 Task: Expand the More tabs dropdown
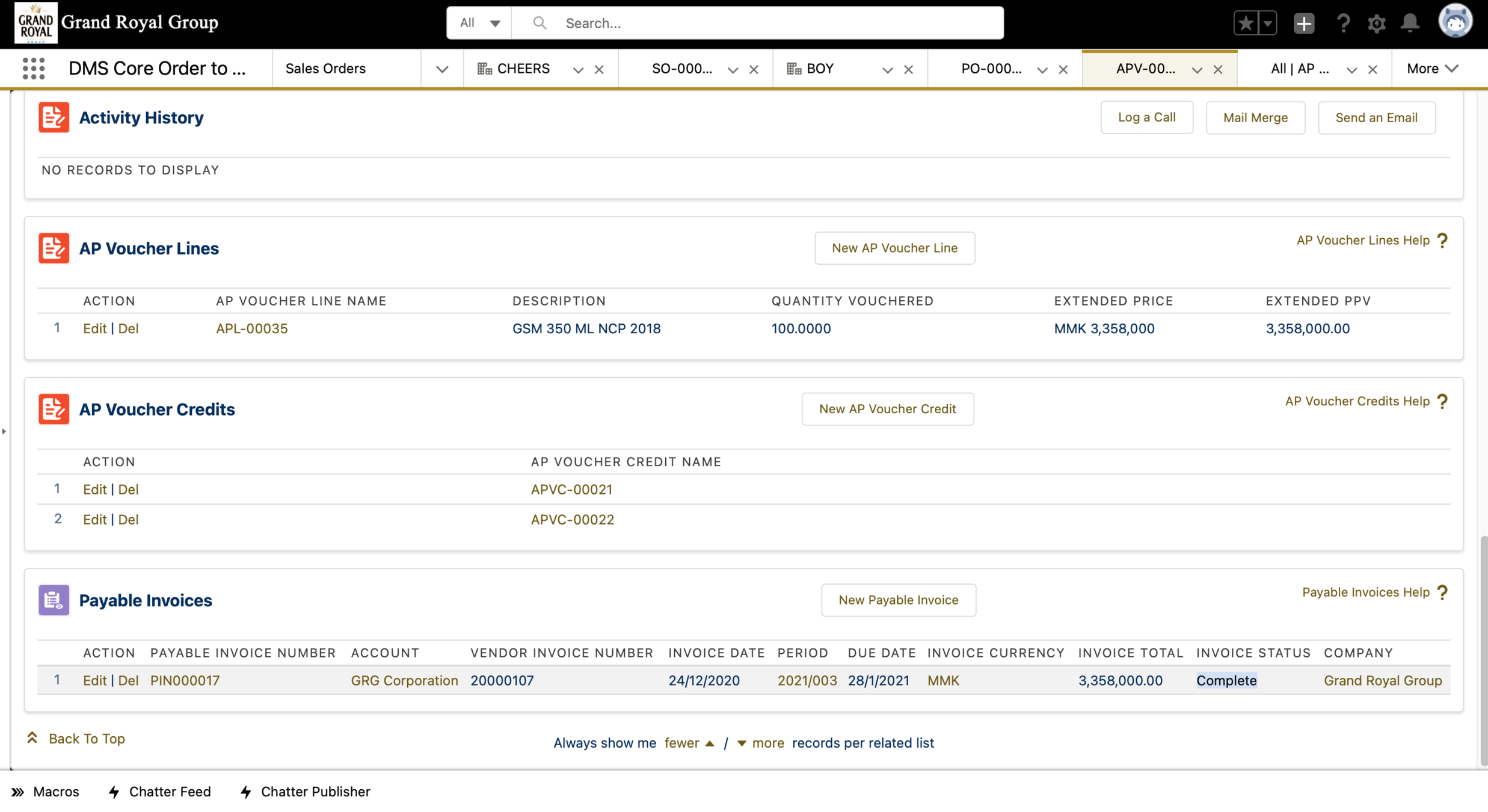(1432, 69)
